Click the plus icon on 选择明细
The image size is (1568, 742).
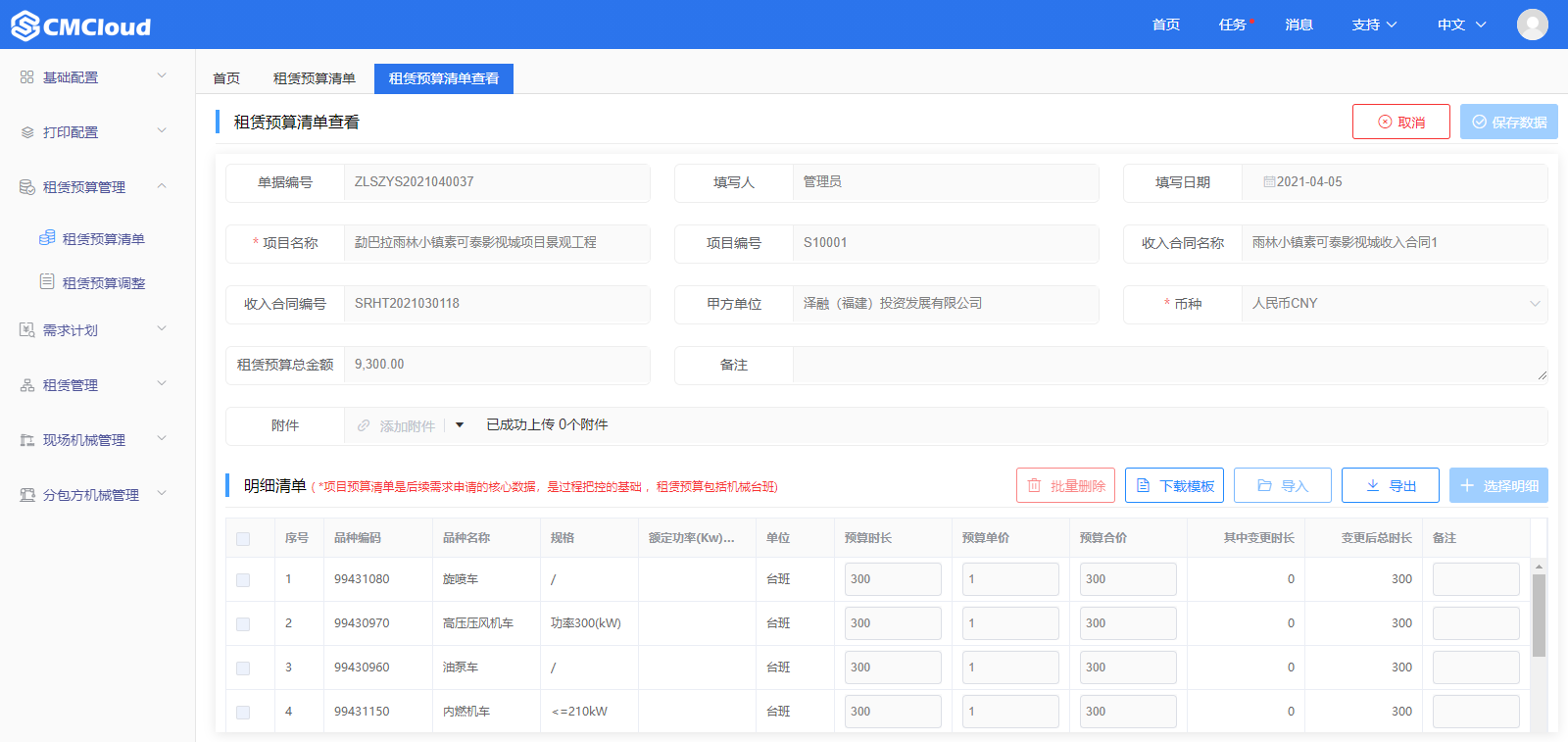point(1467,485)
